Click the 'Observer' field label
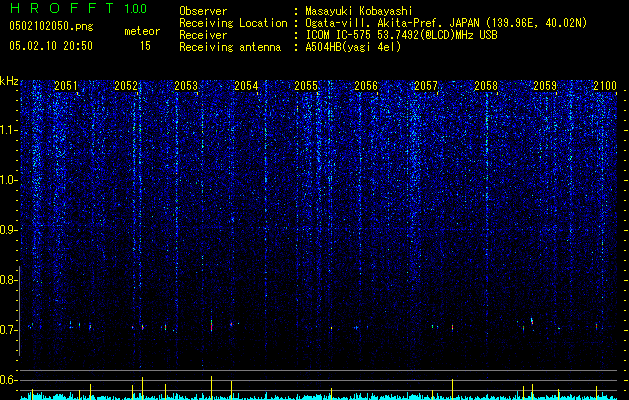Viewport: 629px width, 400px height. 203,11
